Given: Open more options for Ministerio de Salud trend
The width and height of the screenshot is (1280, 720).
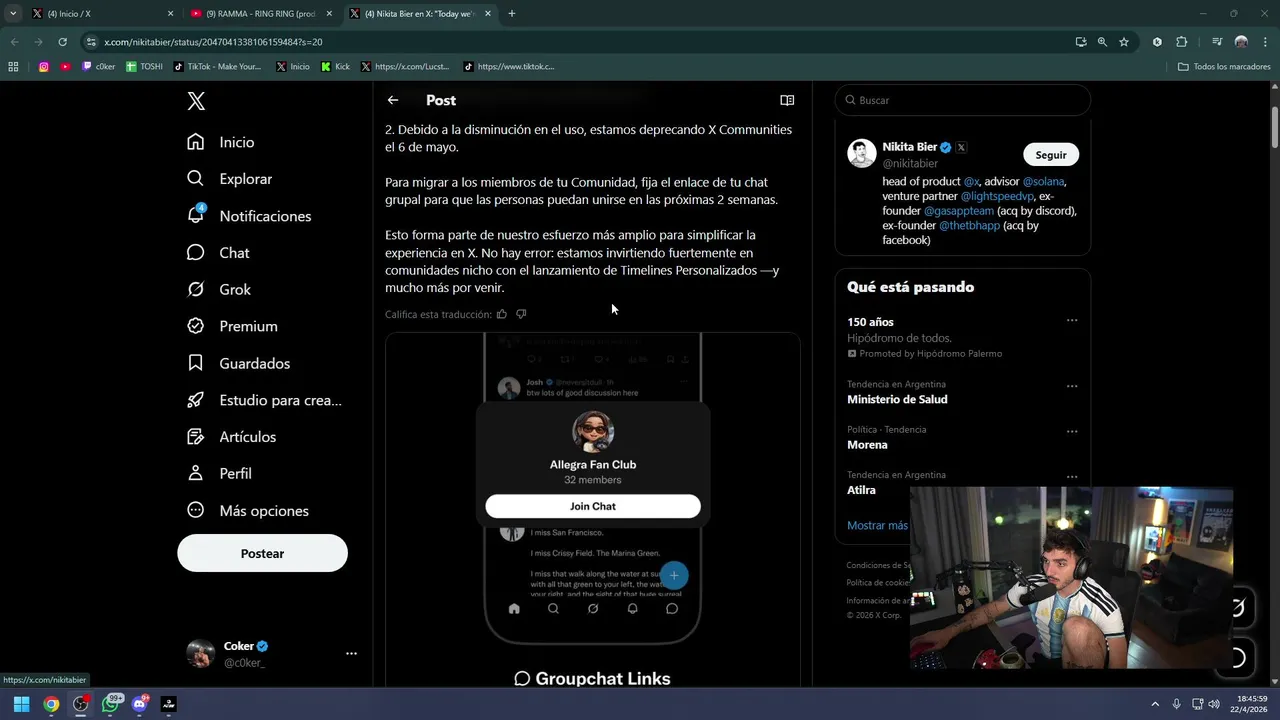Looking at the screenshot, I should click(x=1072, y=386).
